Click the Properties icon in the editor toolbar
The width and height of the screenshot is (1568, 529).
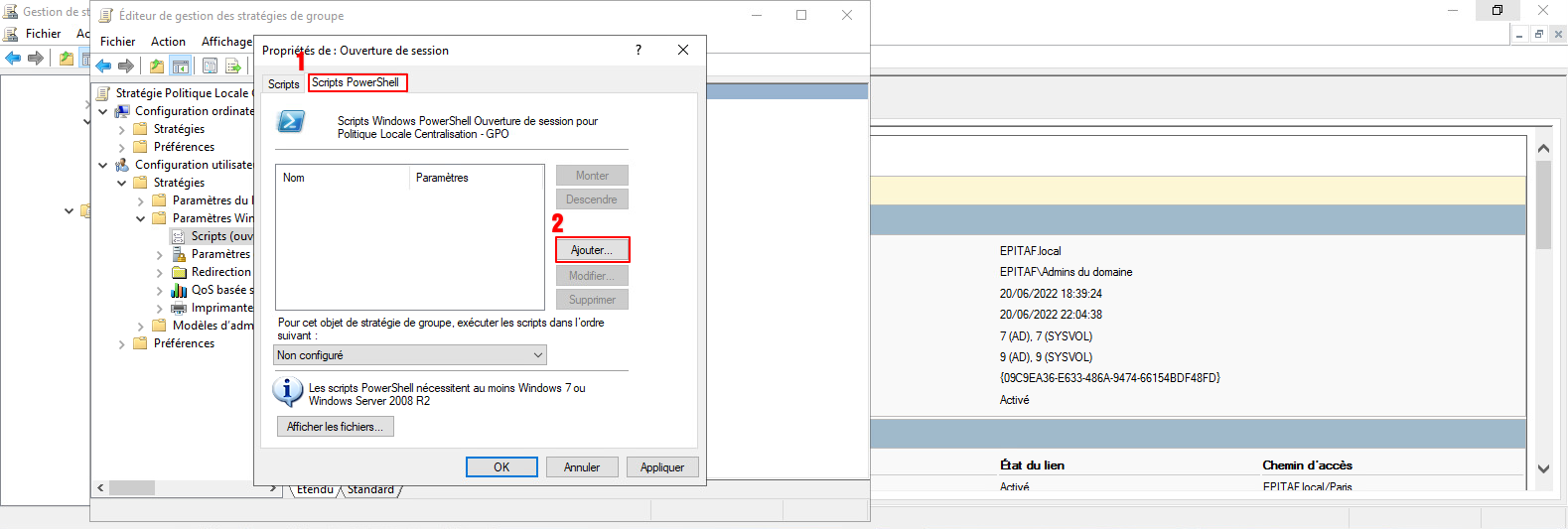(x=210, y=66)
